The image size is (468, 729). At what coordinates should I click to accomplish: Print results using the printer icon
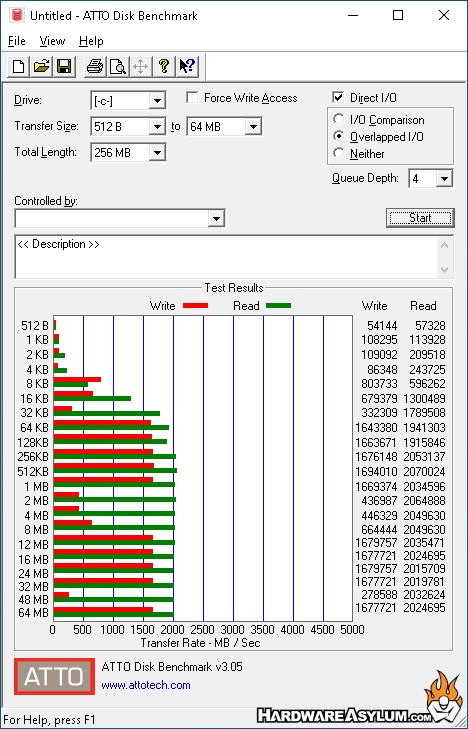coord(95,66)
